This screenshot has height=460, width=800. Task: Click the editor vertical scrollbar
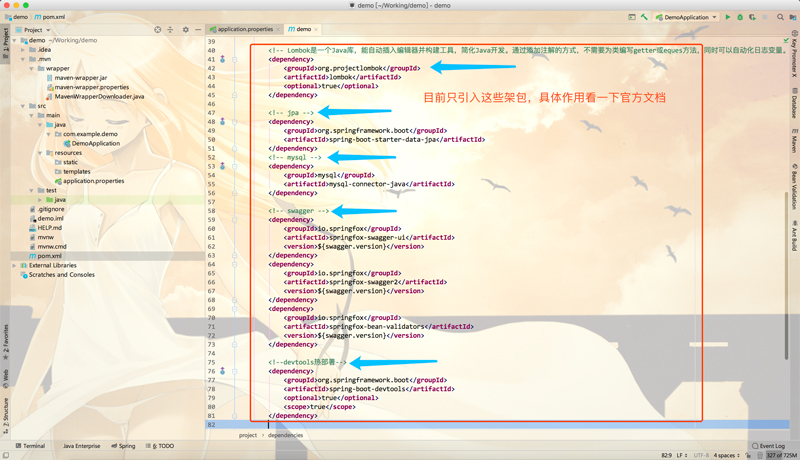786,275
